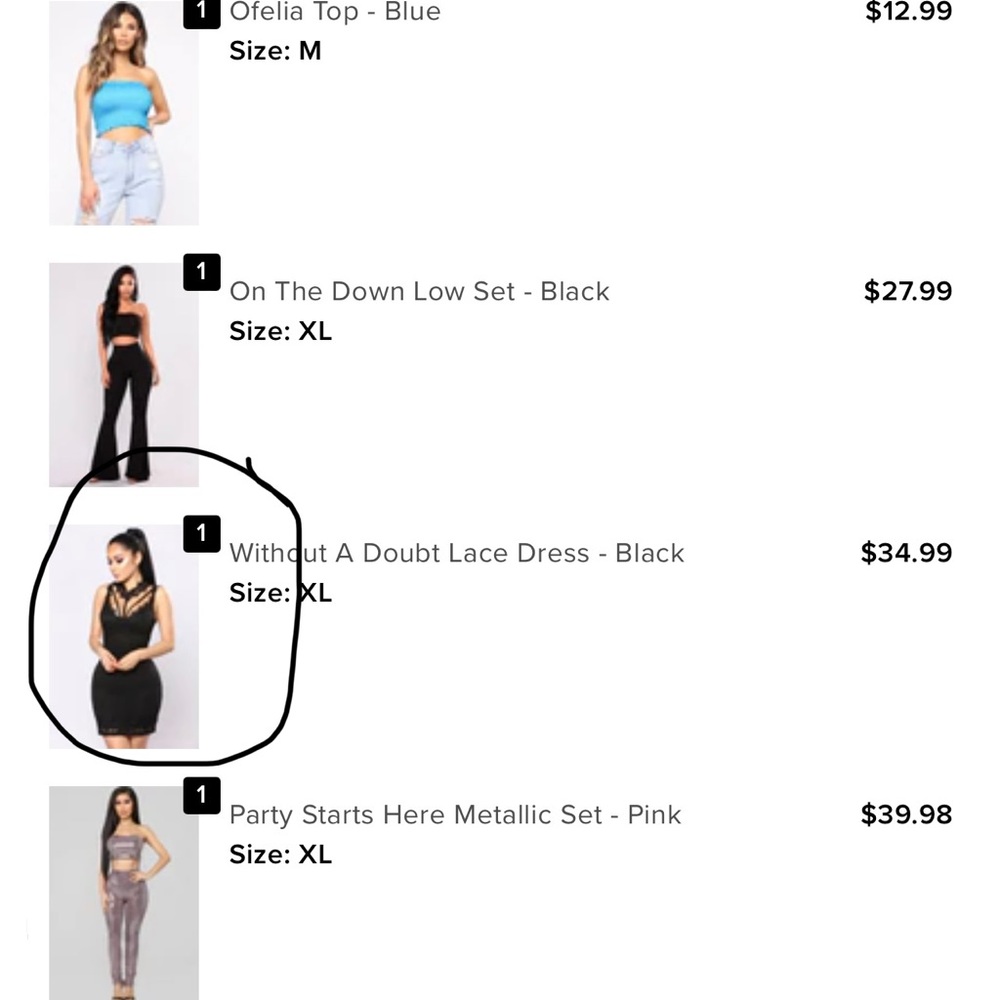The height and width of the screenshot is (1000, 1000).
Task: Select the $27.99 price text
Action: pos(906,291)
